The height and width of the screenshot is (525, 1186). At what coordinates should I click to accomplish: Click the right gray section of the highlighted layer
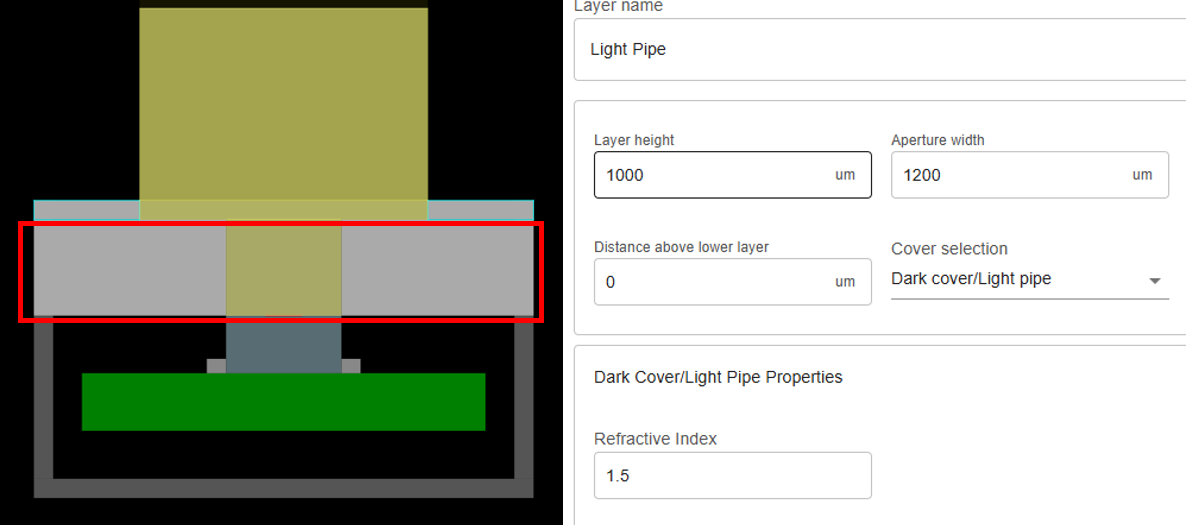[437, 270]
